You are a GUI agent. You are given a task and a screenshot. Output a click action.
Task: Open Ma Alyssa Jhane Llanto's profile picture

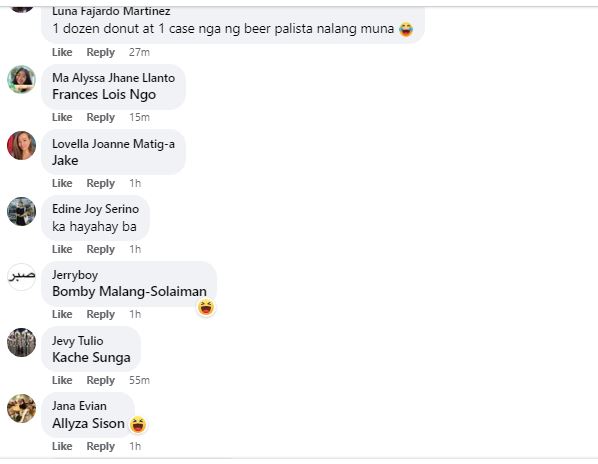pos(21,79)
